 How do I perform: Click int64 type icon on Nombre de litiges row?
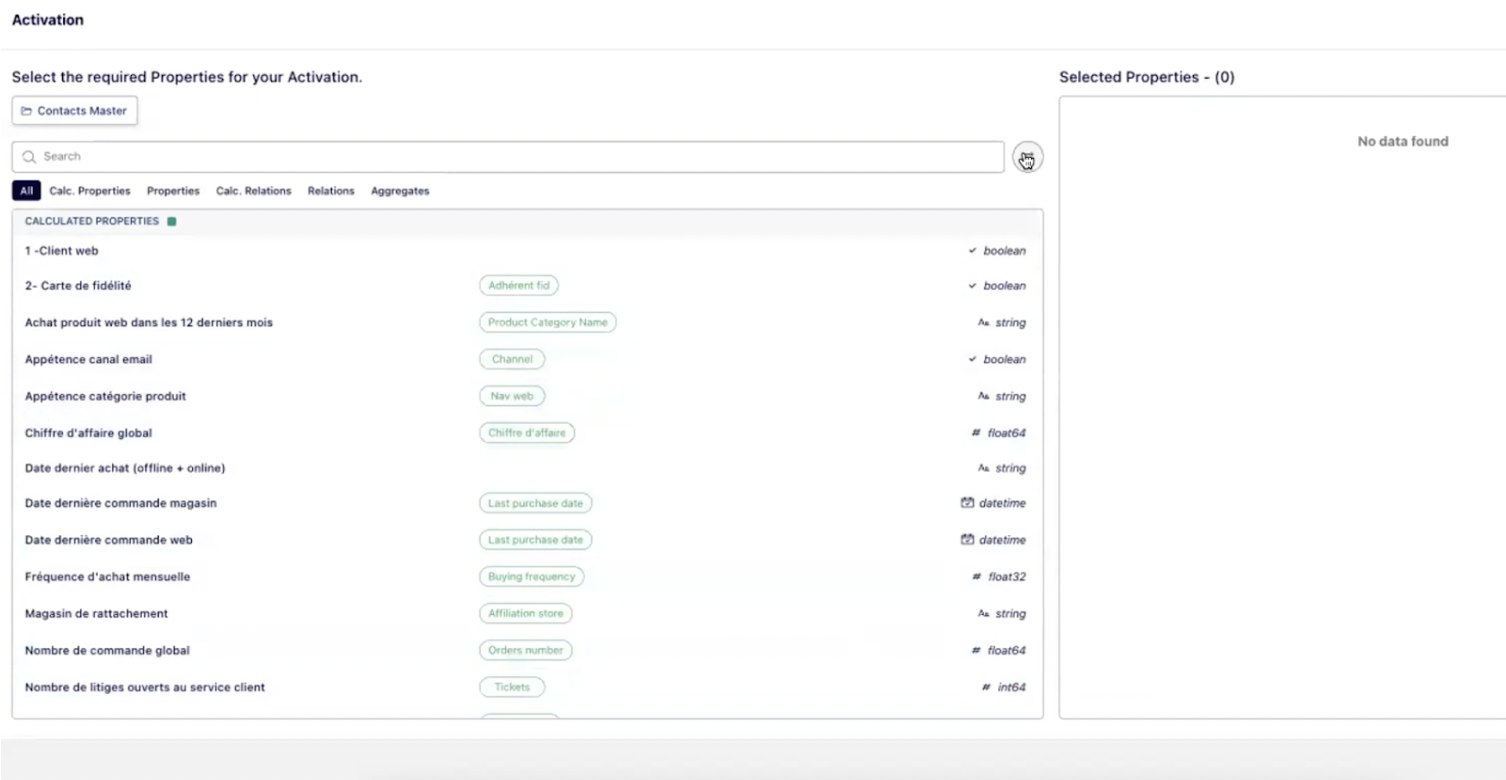click(987, 687)
